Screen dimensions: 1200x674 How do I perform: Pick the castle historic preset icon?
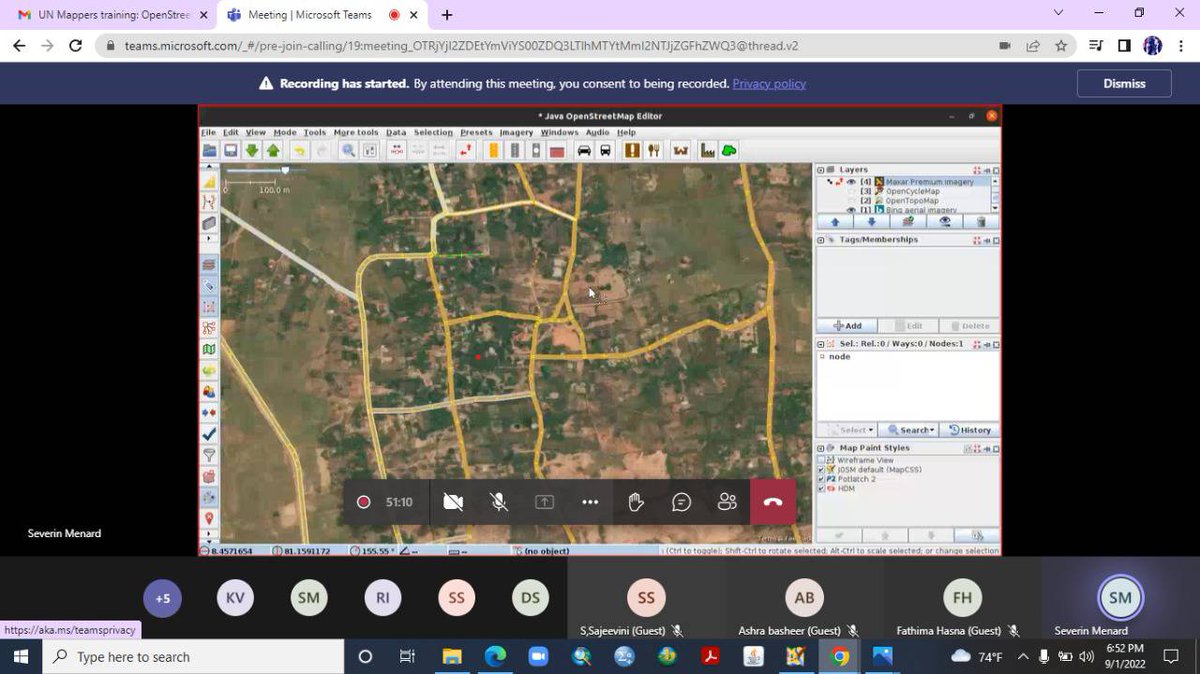click(682, 151)
